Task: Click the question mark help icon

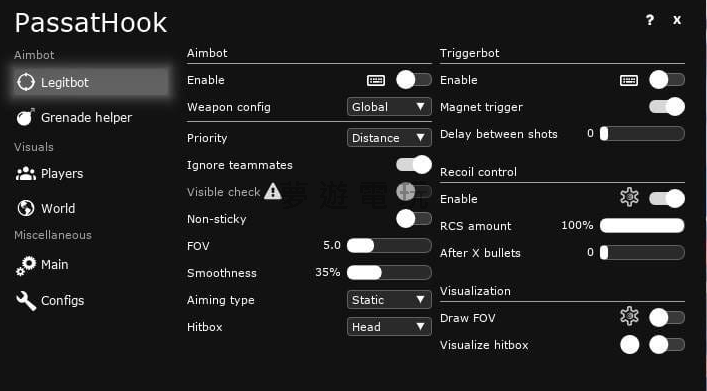Action: click(x=649, y=20)
